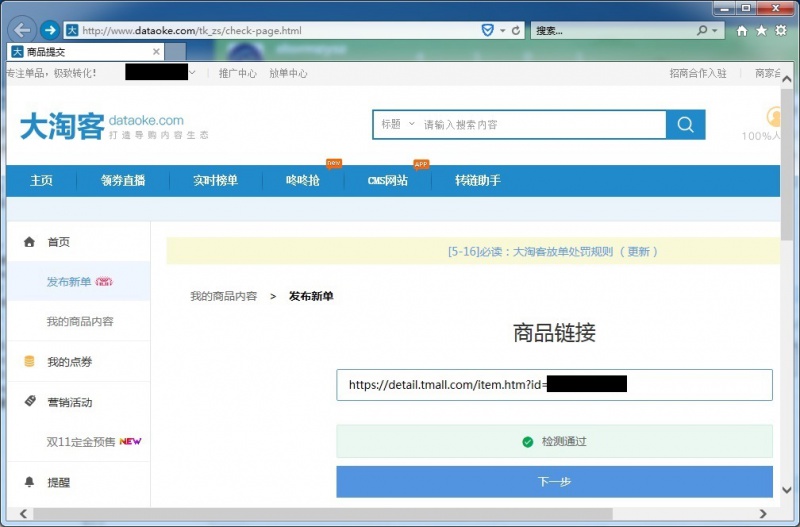Click the 发布新单 breadcrumb text
The image size is (800, 527).
[x=311, y=296]
